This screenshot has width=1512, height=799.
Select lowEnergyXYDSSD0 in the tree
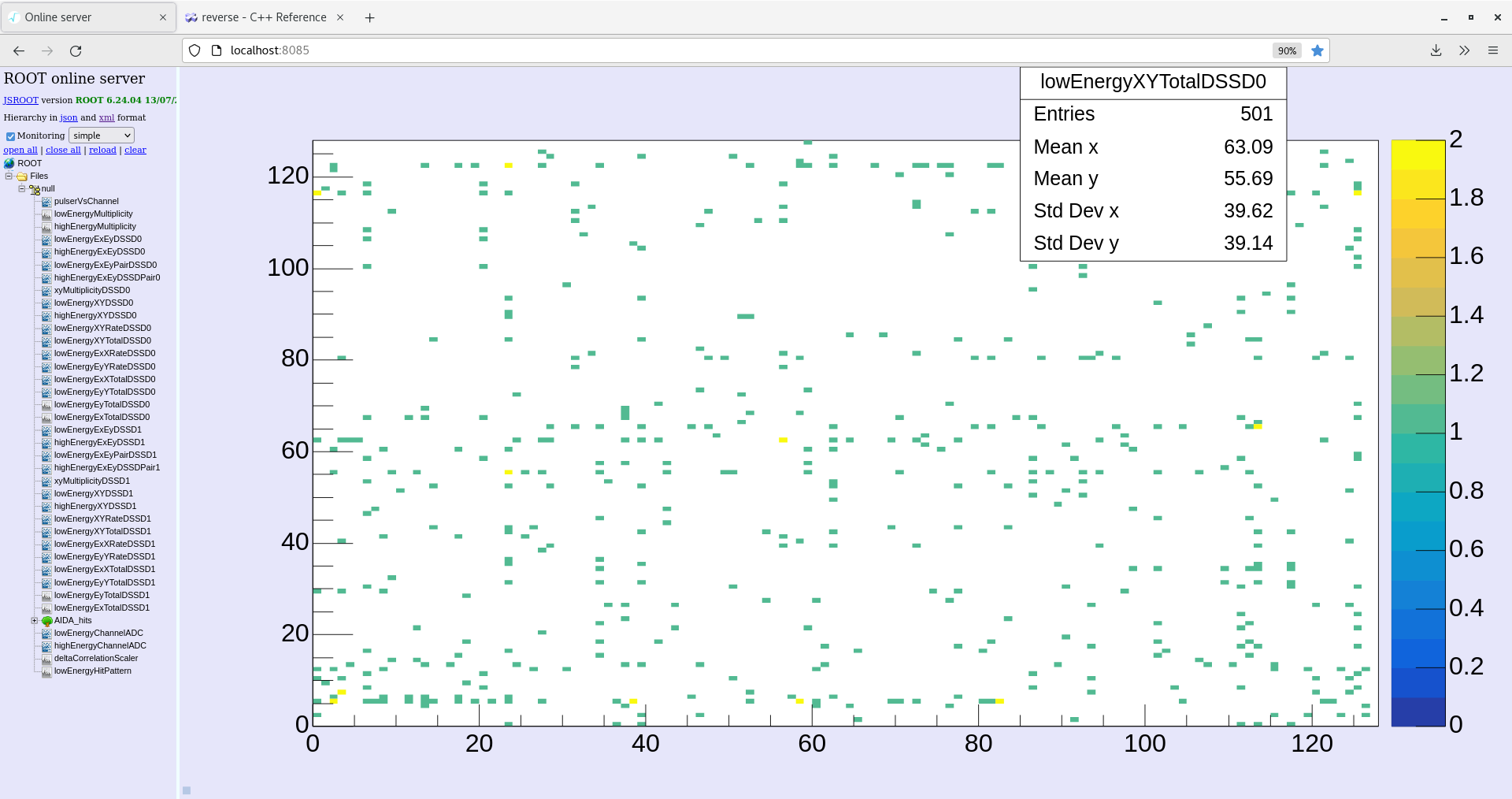(x=94, y=303)
